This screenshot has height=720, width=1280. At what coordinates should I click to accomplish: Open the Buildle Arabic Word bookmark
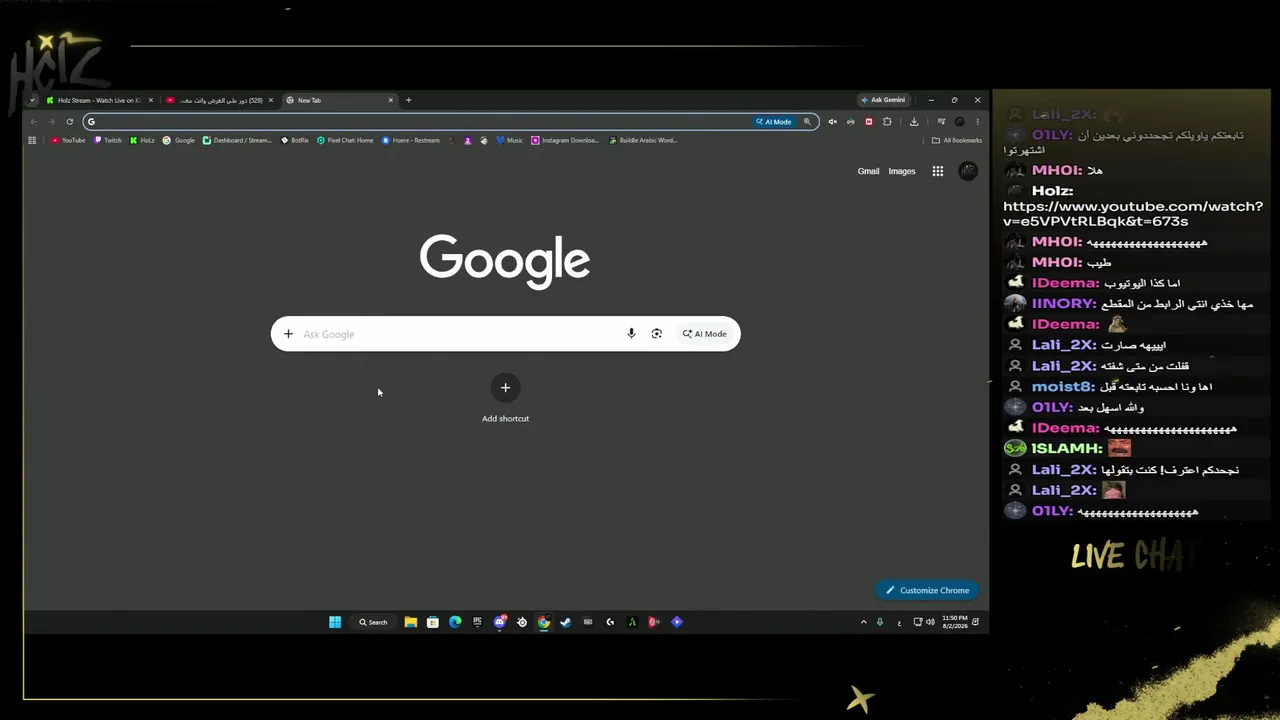[x=643, y=140]
